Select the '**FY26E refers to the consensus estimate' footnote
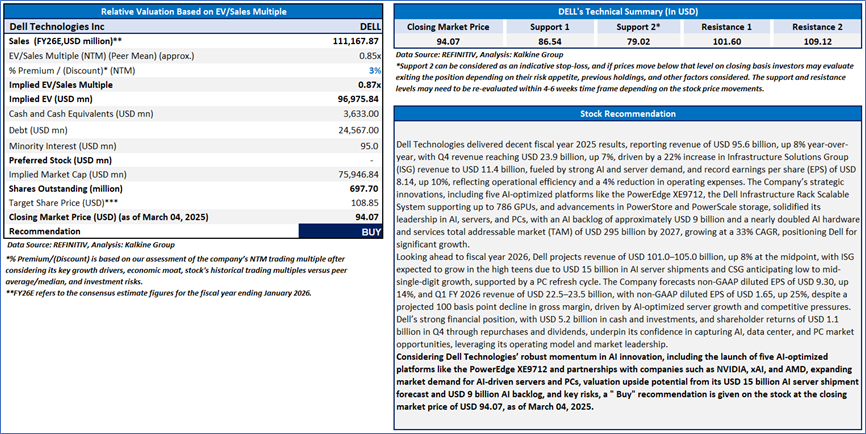The width and height of the screenshot is (866, 434). coord(159,293)
